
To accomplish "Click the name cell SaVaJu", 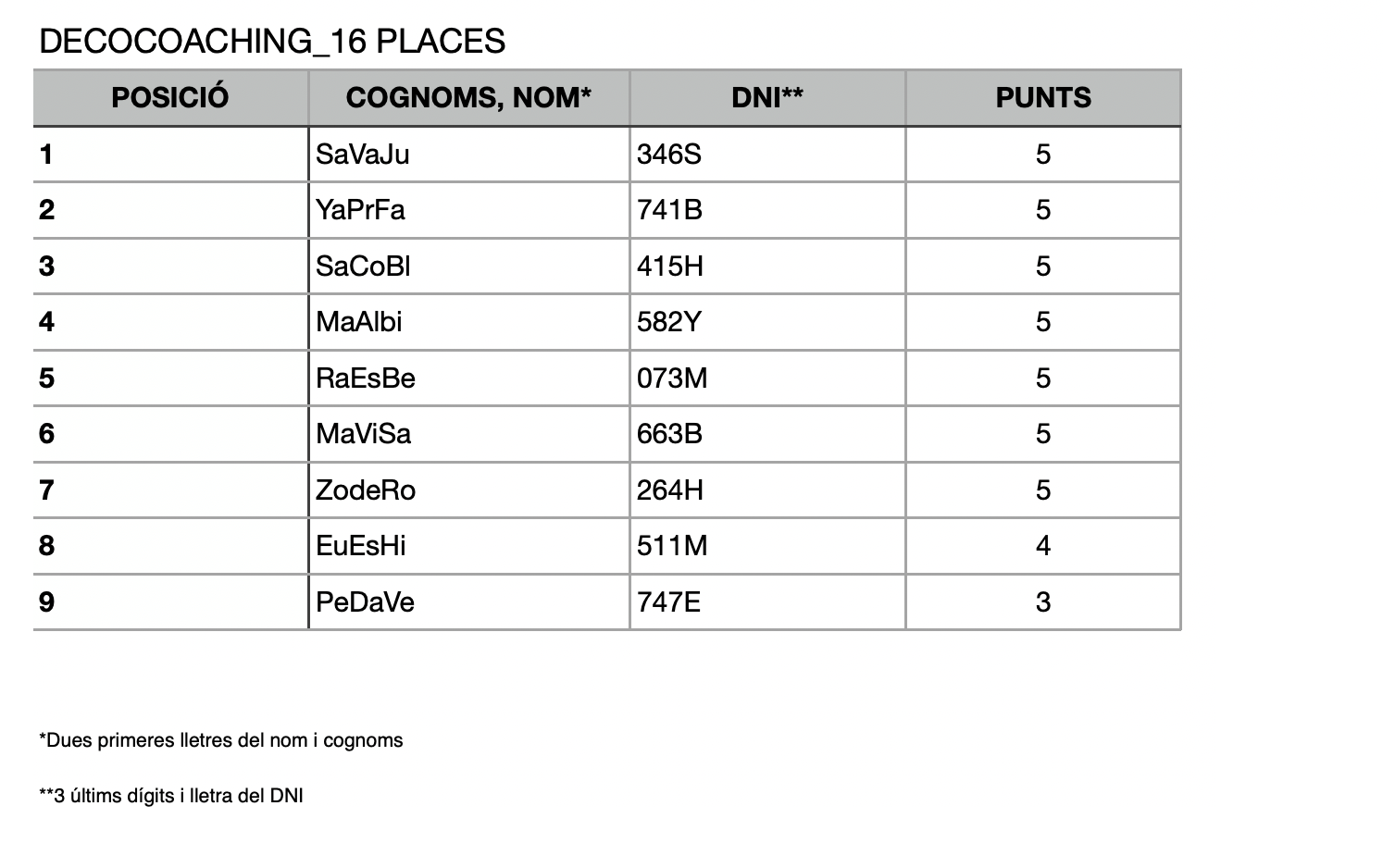I will 468,155.
